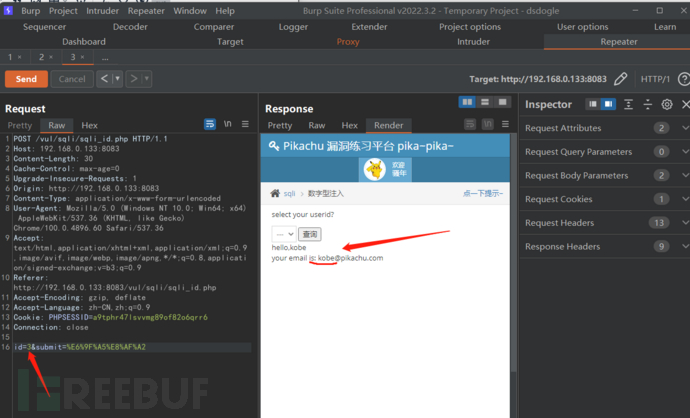
Task: Open the userid select dropdown
Action: (284, 234)
